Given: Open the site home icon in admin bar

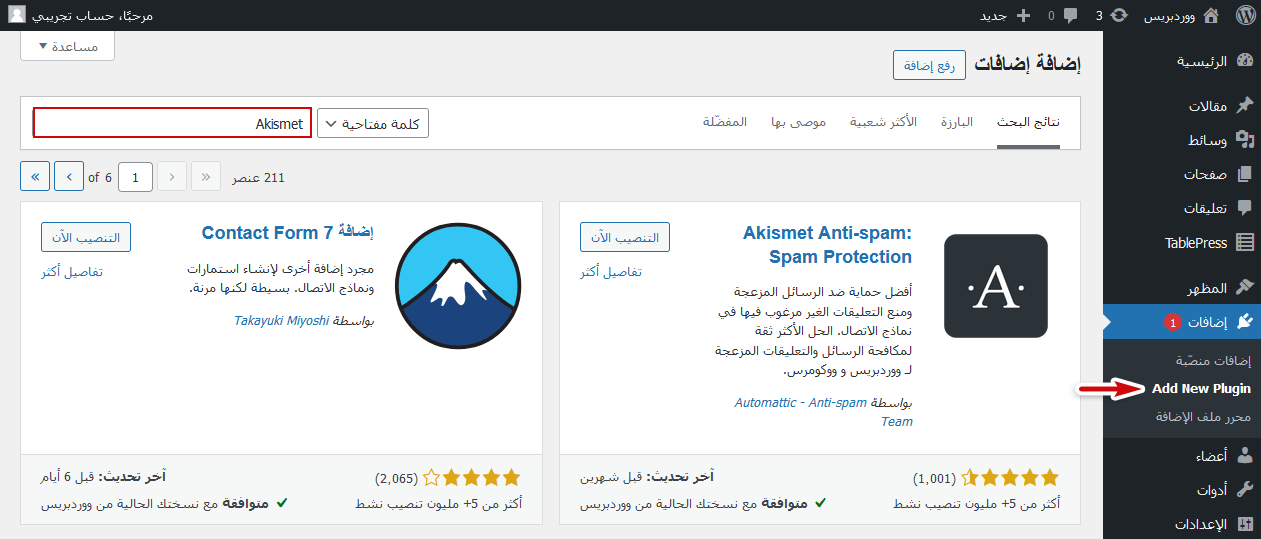Looking at the screenshot, I should [1211, 15].
